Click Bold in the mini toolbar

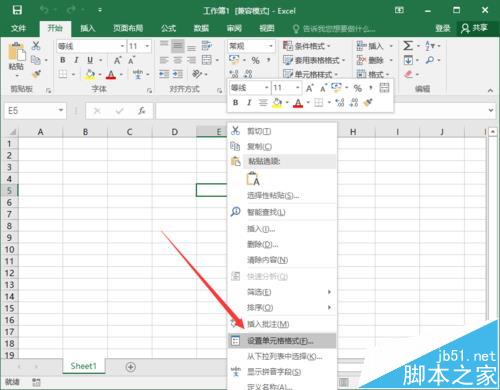(x=235, y=103)
